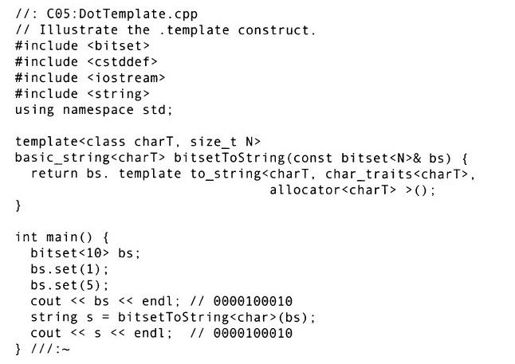Click the #include <string> line
Image resolution: width=515 pixels, height=364 pixels.
point(82,94)
